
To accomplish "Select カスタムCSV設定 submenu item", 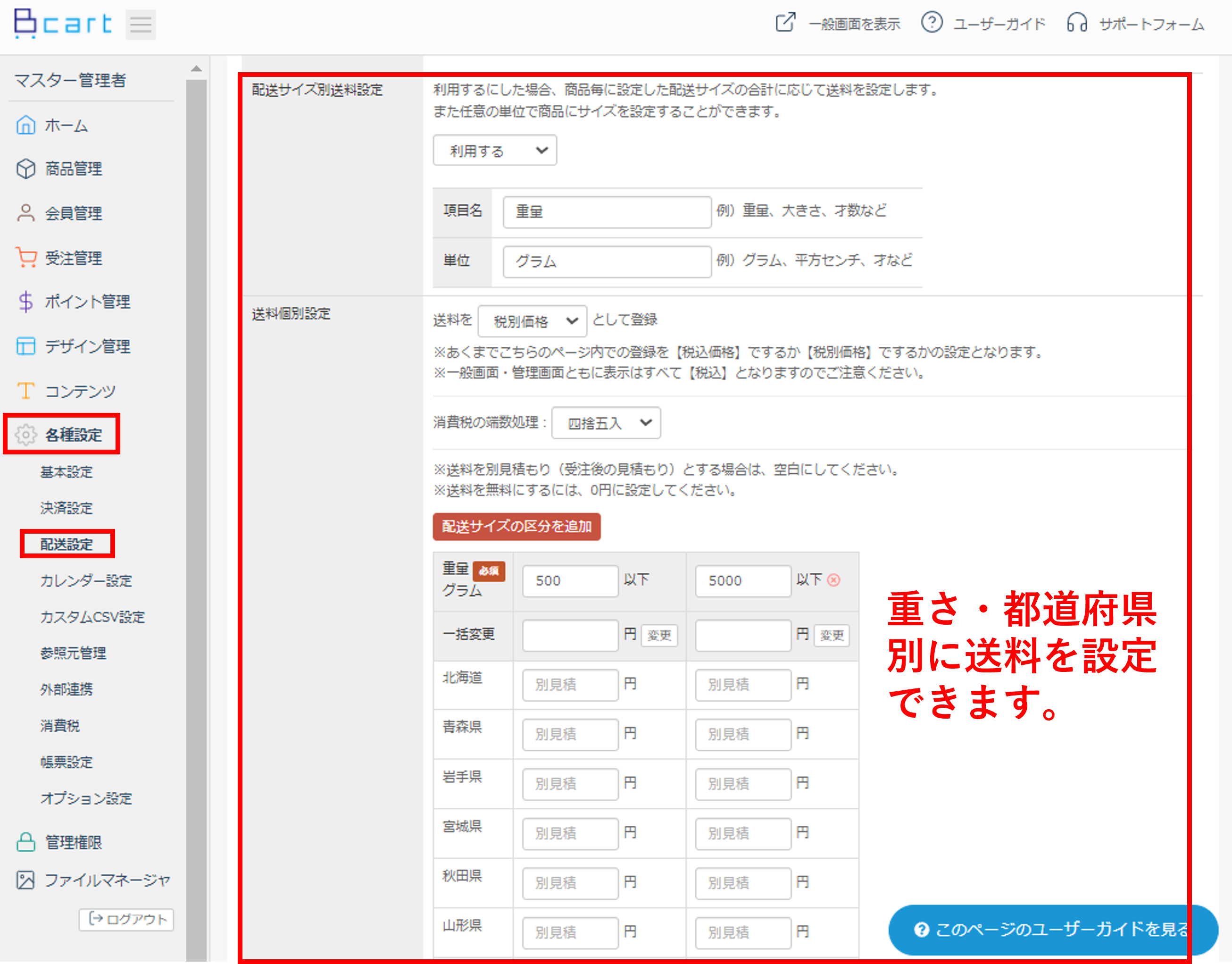I will pyautogui.click(x=92, y=617).
